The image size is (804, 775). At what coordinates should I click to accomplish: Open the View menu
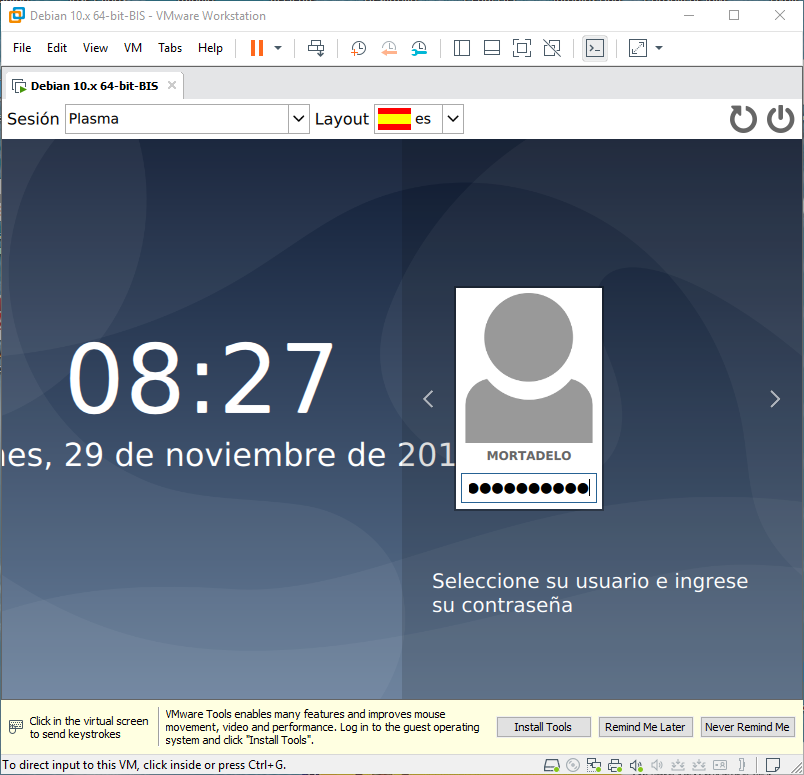pyautogui.click(x=95, y=48)
